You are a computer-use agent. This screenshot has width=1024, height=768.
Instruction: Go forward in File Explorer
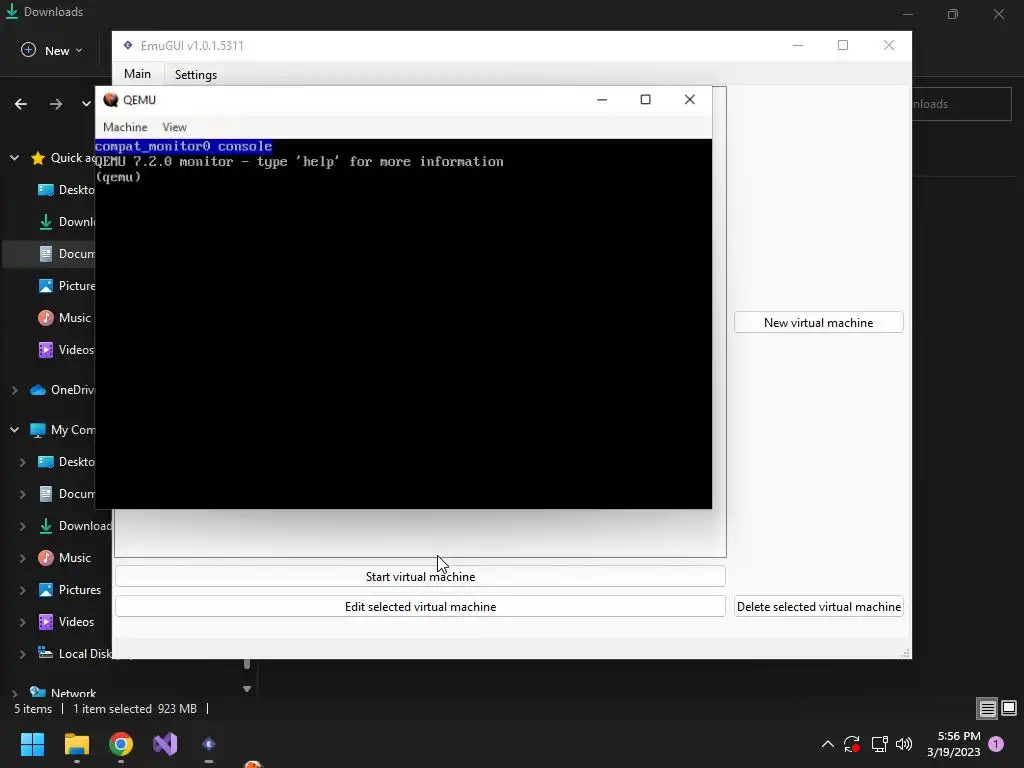tap(56, 104)
